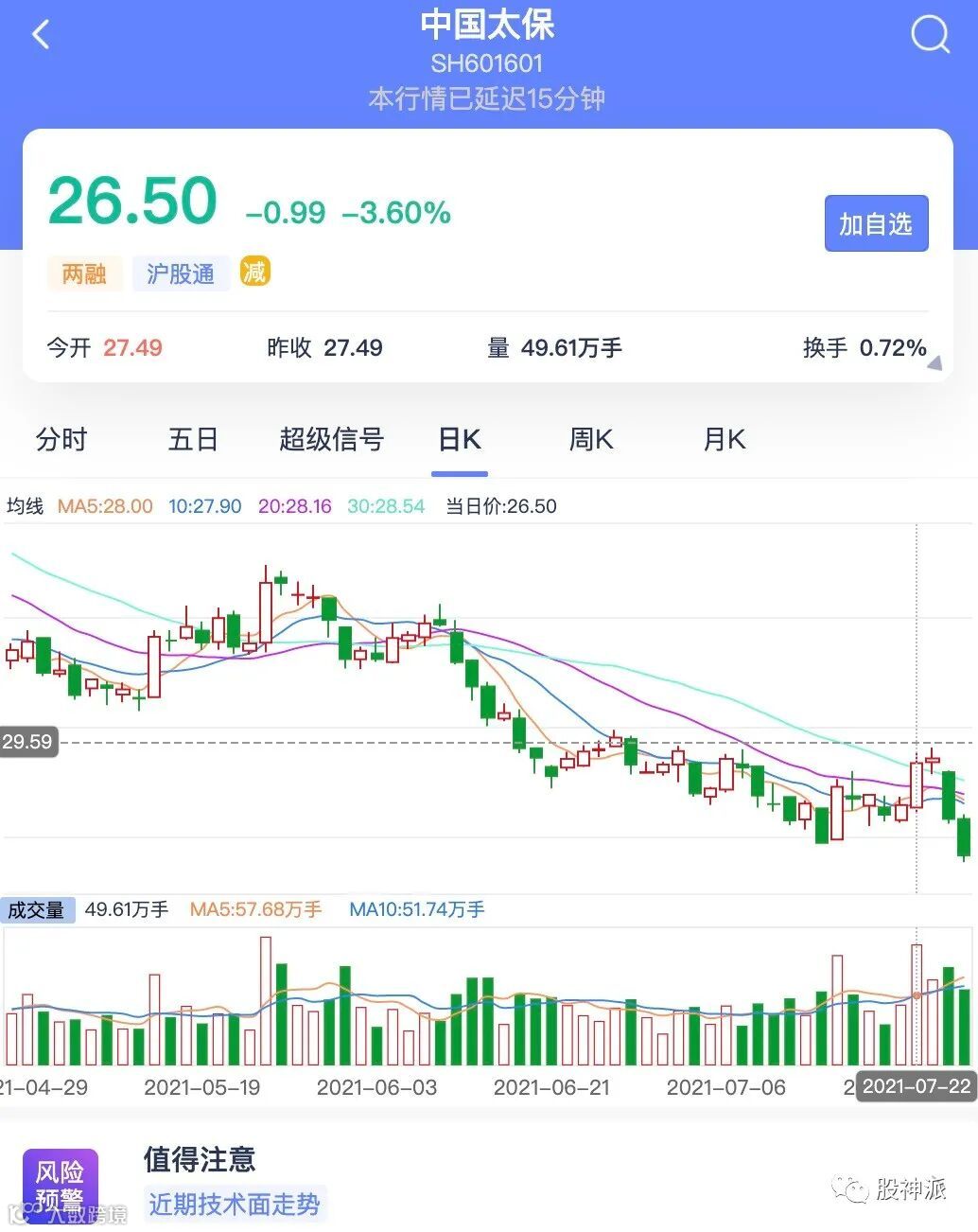Tap the 2021-06-21 date label
The image size is (978, 1232).
(x=552, y=1087)
